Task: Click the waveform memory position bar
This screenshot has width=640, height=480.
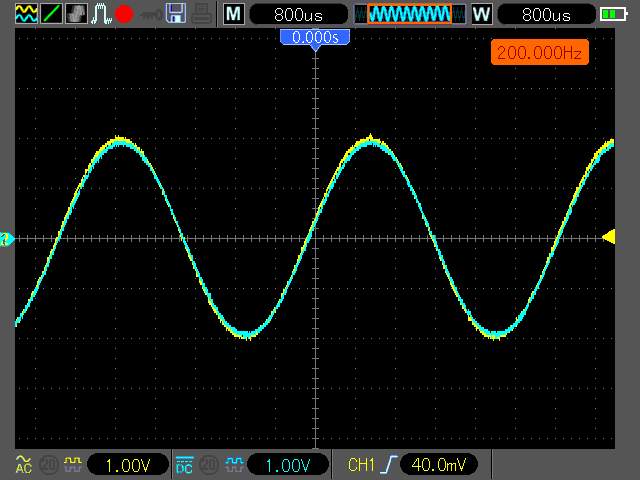Action: click(409, 14)
